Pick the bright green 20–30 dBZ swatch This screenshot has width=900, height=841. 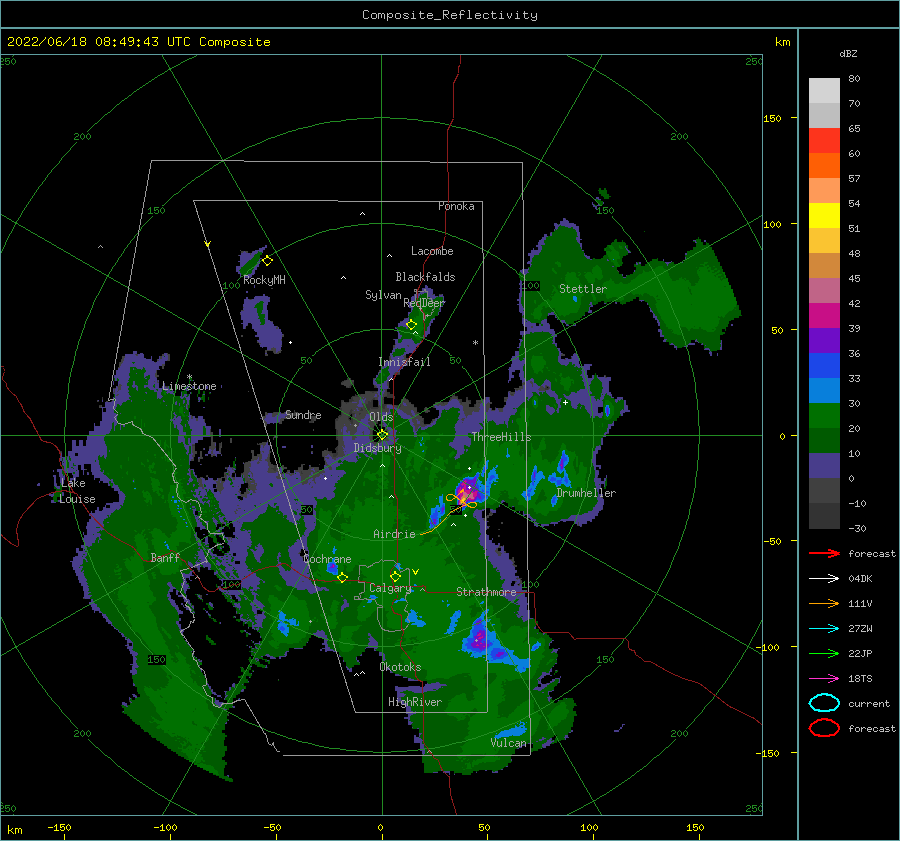click(x=824, y=416)
